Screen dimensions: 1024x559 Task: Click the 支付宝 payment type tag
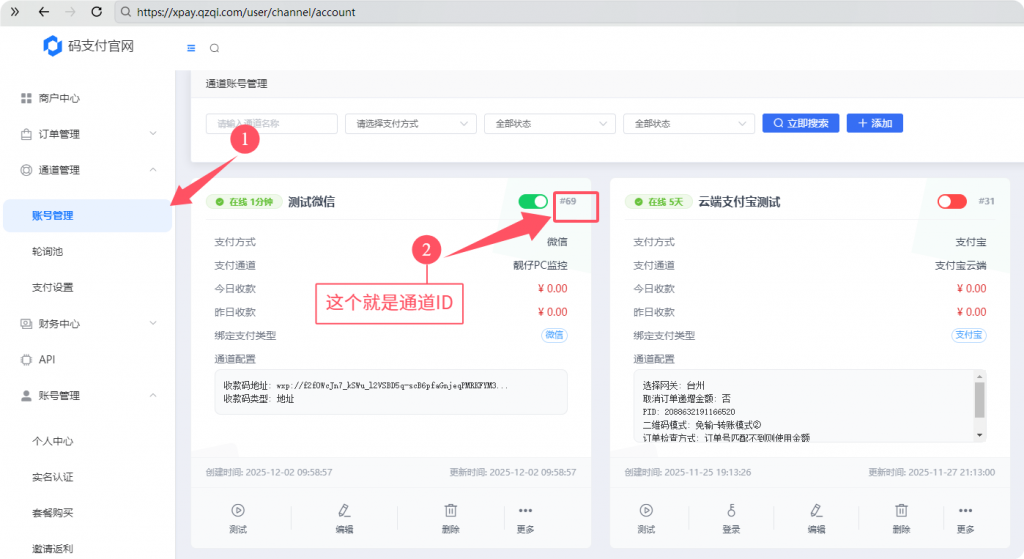(968, 335)
